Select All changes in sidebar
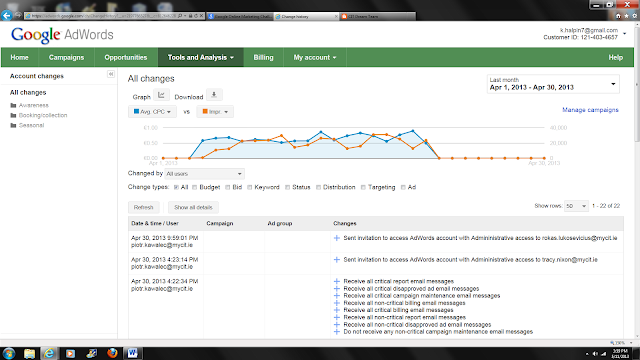This screenshot has width=640, height=360. click(x=28, y=93)
